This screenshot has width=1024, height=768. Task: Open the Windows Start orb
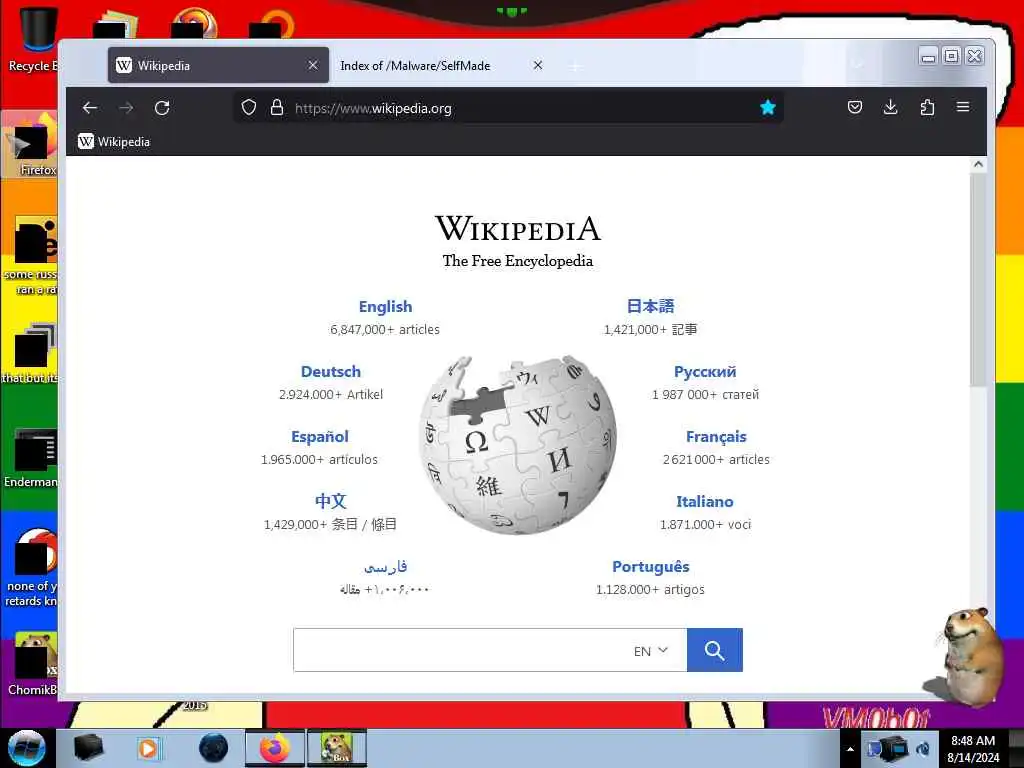26,748
